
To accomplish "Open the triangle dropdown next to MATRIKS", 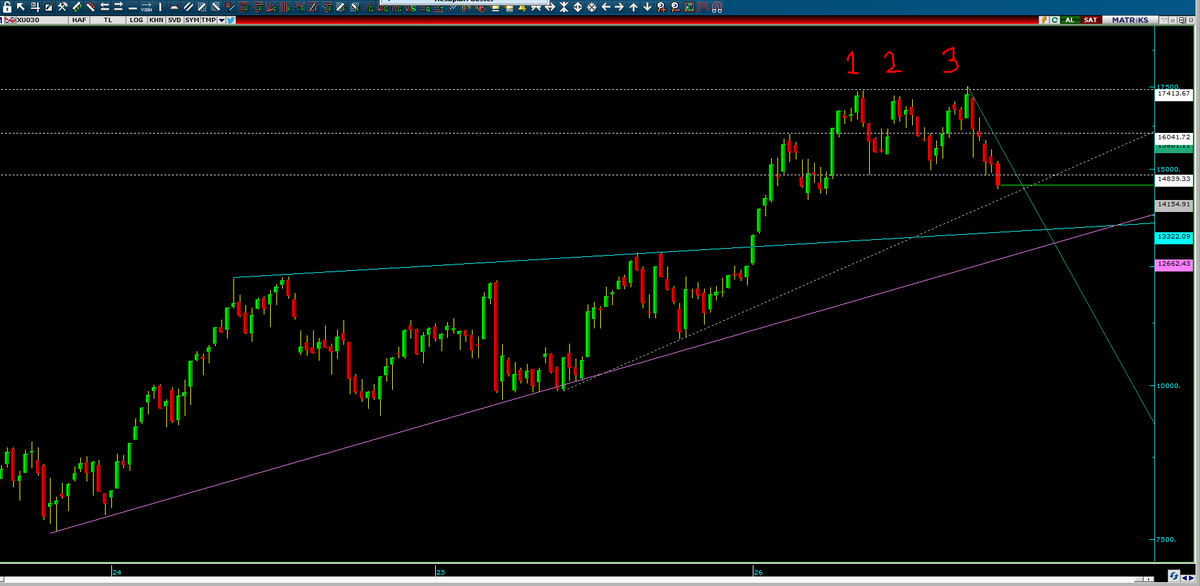I will click(x=1164, y=20).
